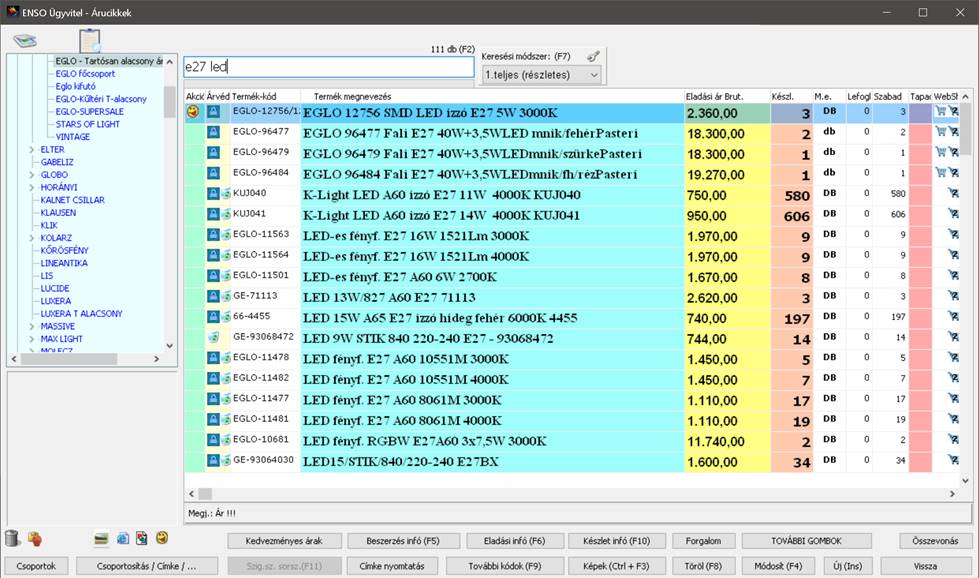
Task: Click the Forgalom button
Action: [x=703, y=541]
